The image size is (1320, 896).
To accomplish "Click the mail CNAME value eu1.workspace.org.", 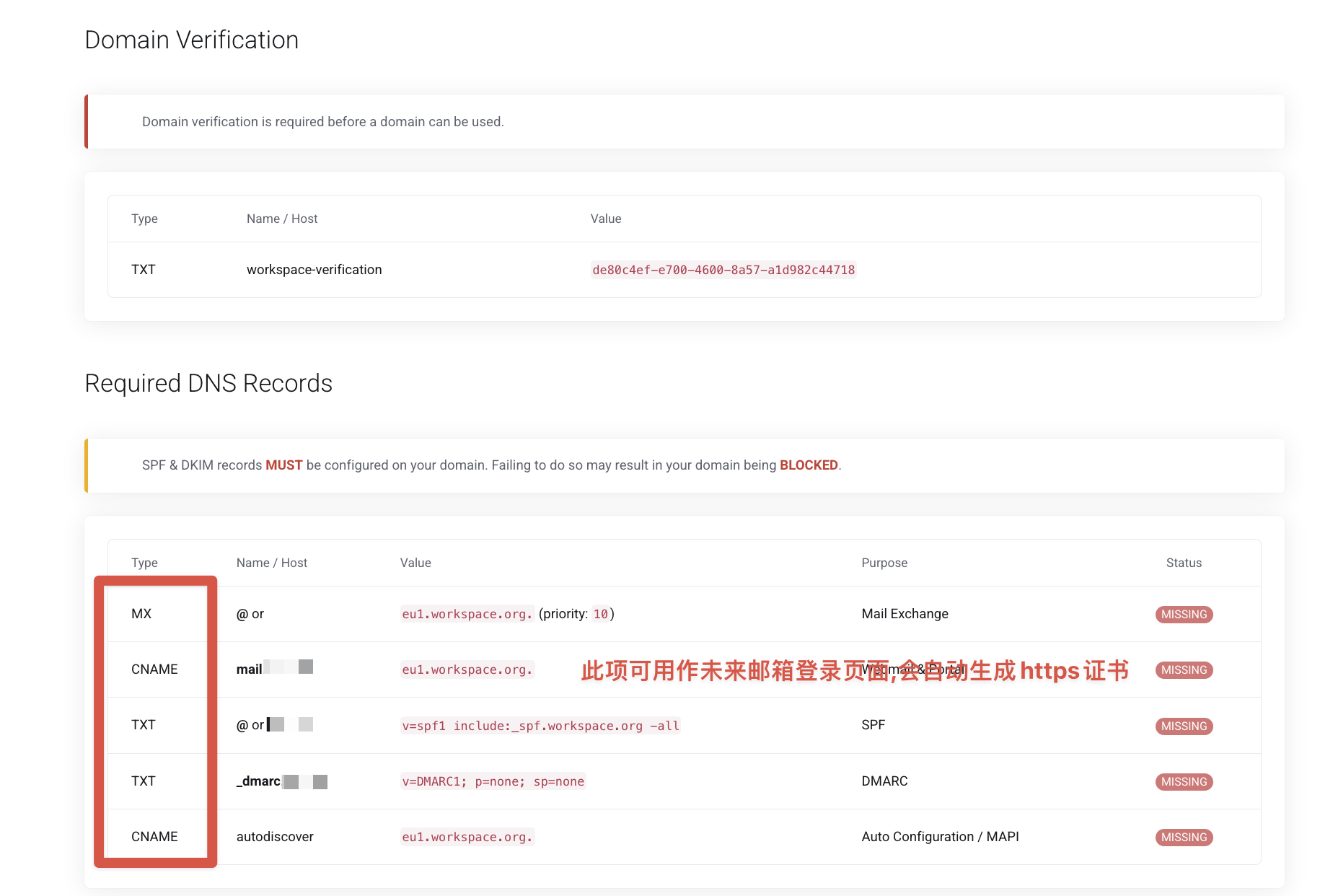I will click(467, 669).
